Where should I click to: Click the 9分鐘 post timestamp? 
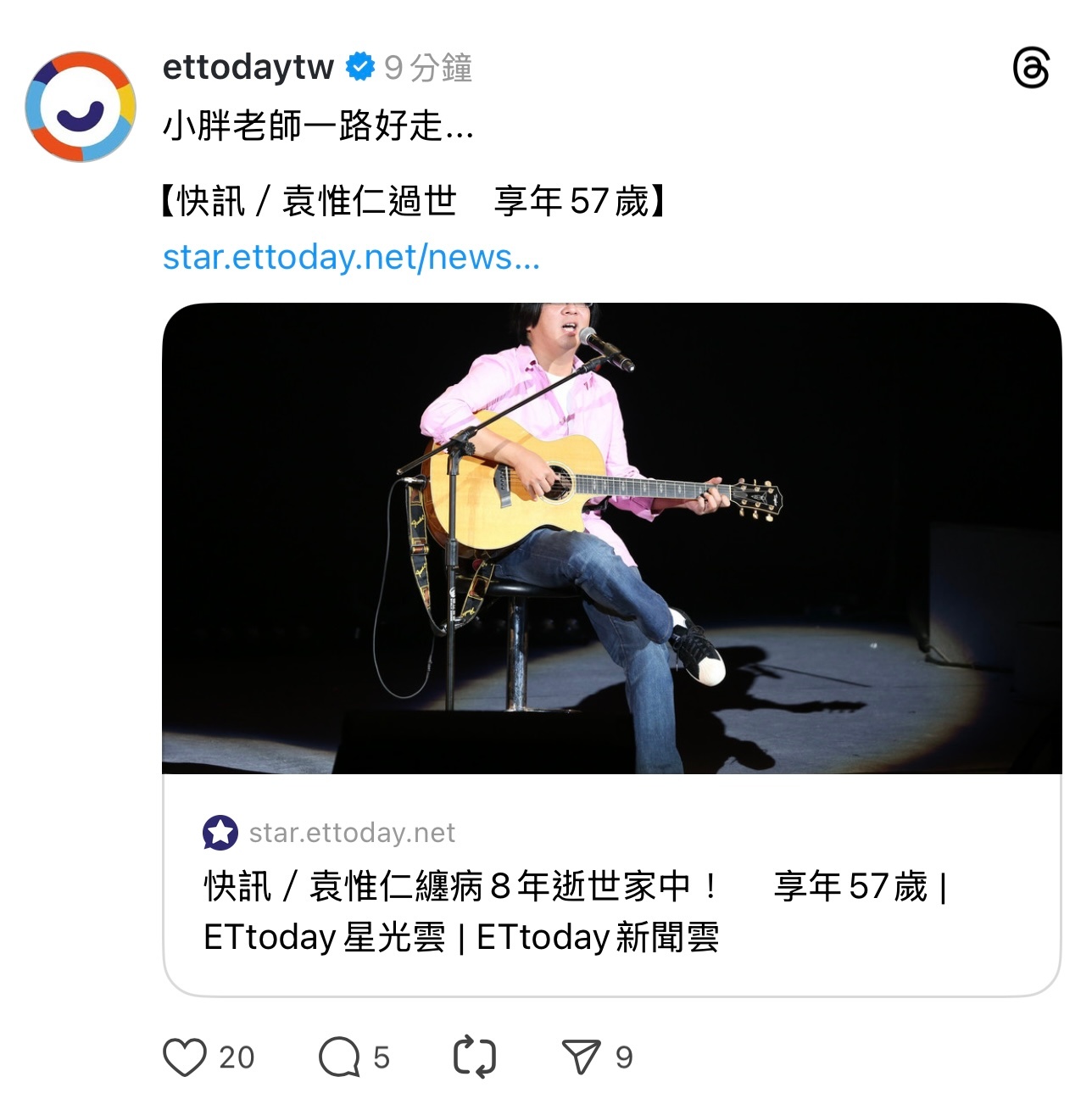(428, 67)
